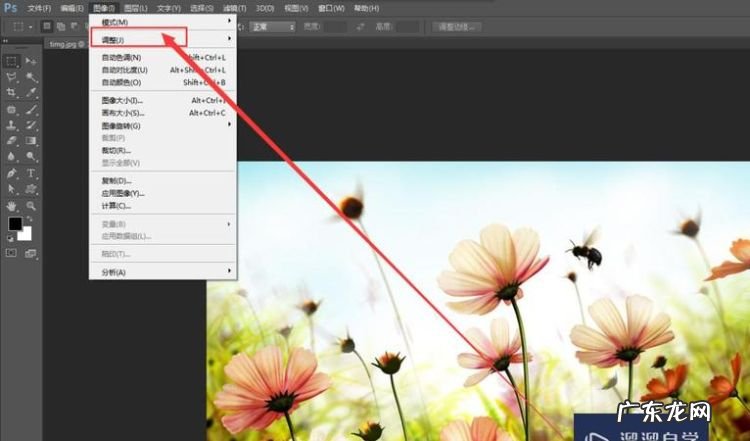This screenshot has height=441, width=750.
Task: Select the Horizontal Type tool
Action: pos(31,173)
